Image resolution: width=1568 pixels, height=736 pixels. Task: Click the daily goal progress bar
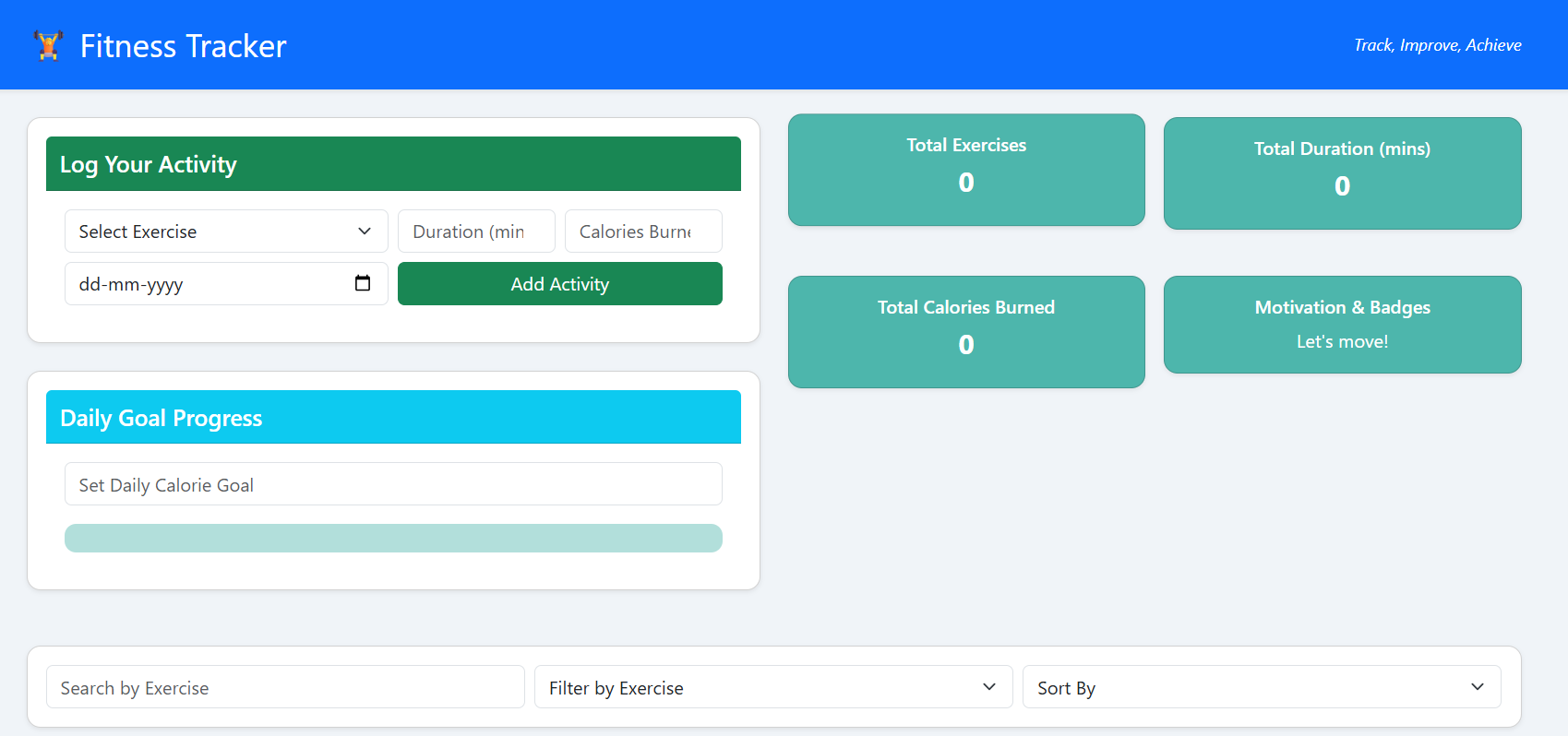point(393,539)
